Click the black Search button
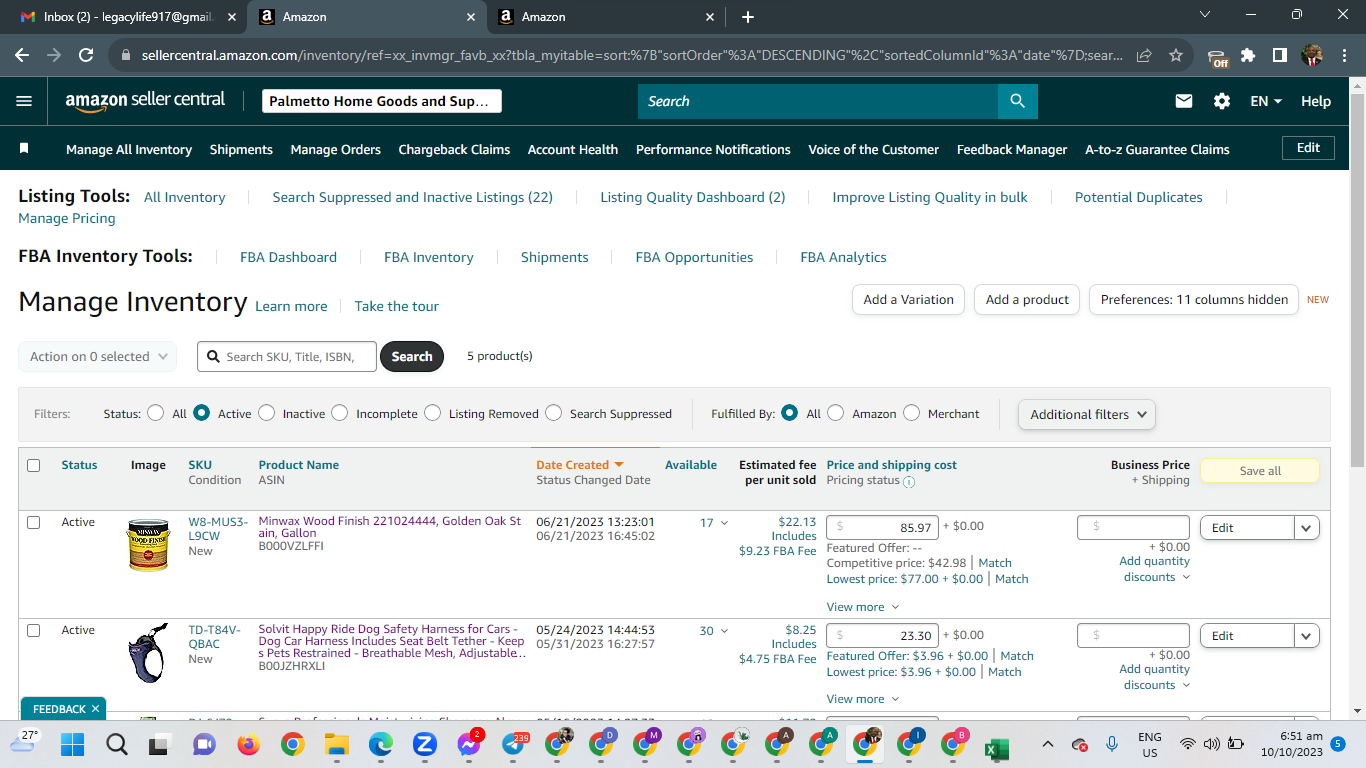This screenshot has height=768, width=1366. pos(412,356)
